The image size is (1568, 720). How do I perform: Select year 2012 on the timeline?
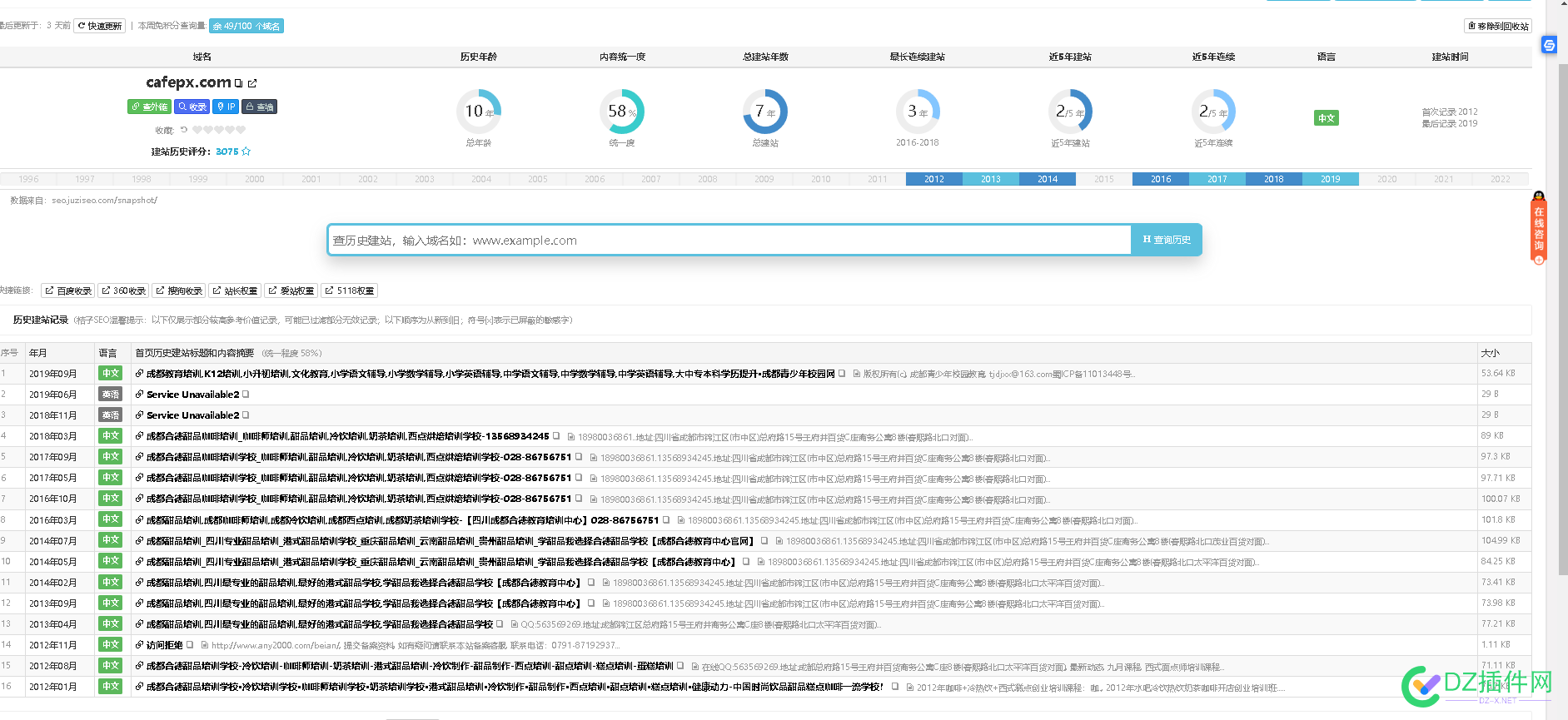[934, 179]
